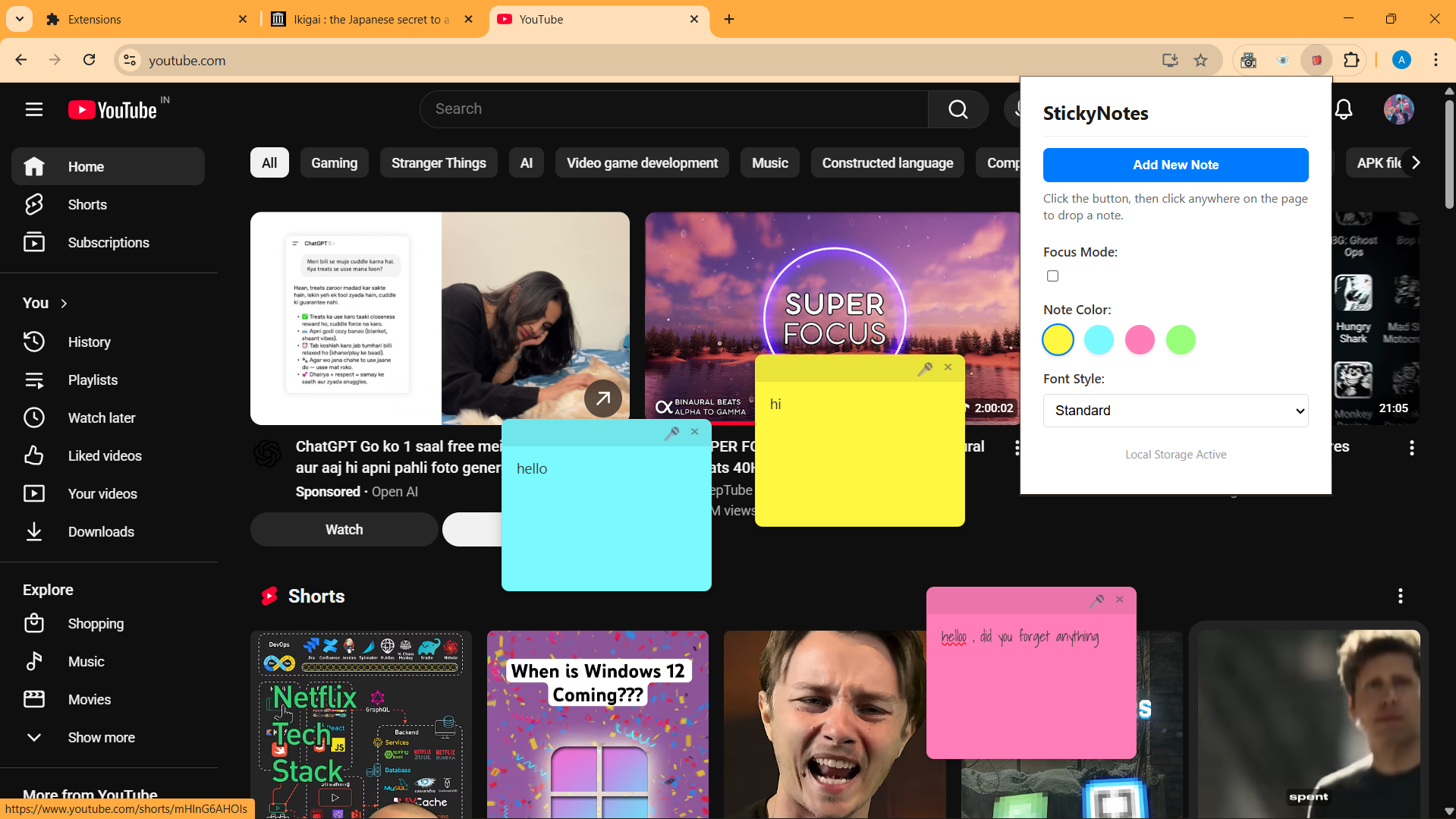Screen dimensions: 1456x819
Task: Open the tab search dropdown arrow
Action: pyautogui.click(x=20, y=19)
